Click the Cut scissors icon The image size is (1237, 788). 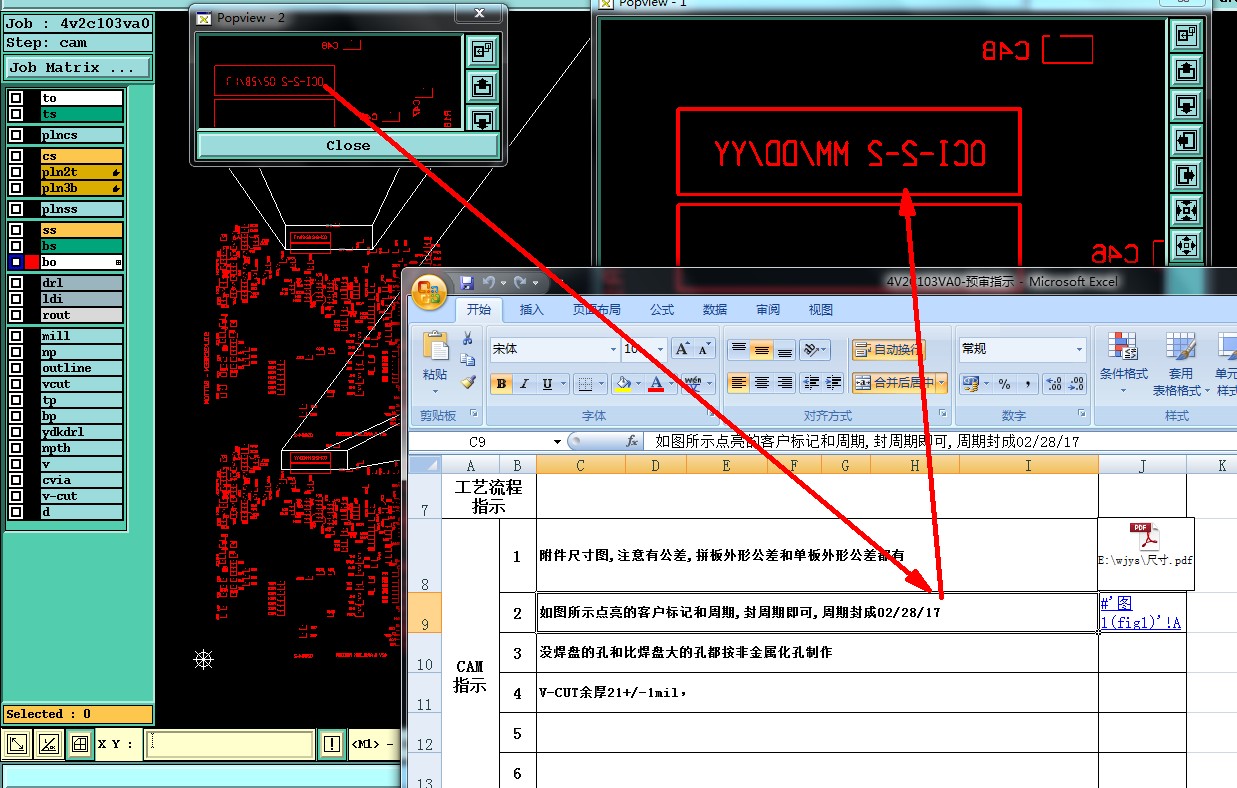pyautogui.click(x=467, y=339)
